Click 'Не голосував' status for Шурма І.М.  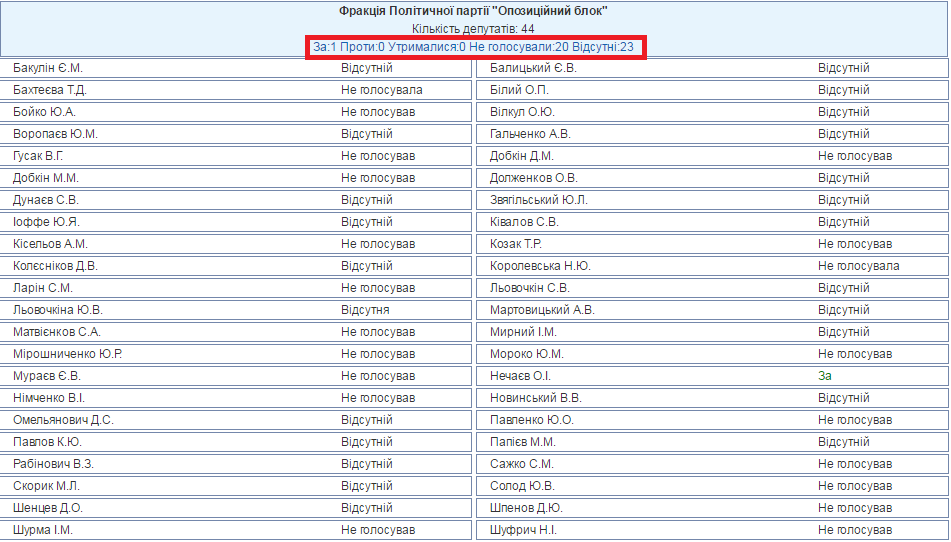(378, 530)
